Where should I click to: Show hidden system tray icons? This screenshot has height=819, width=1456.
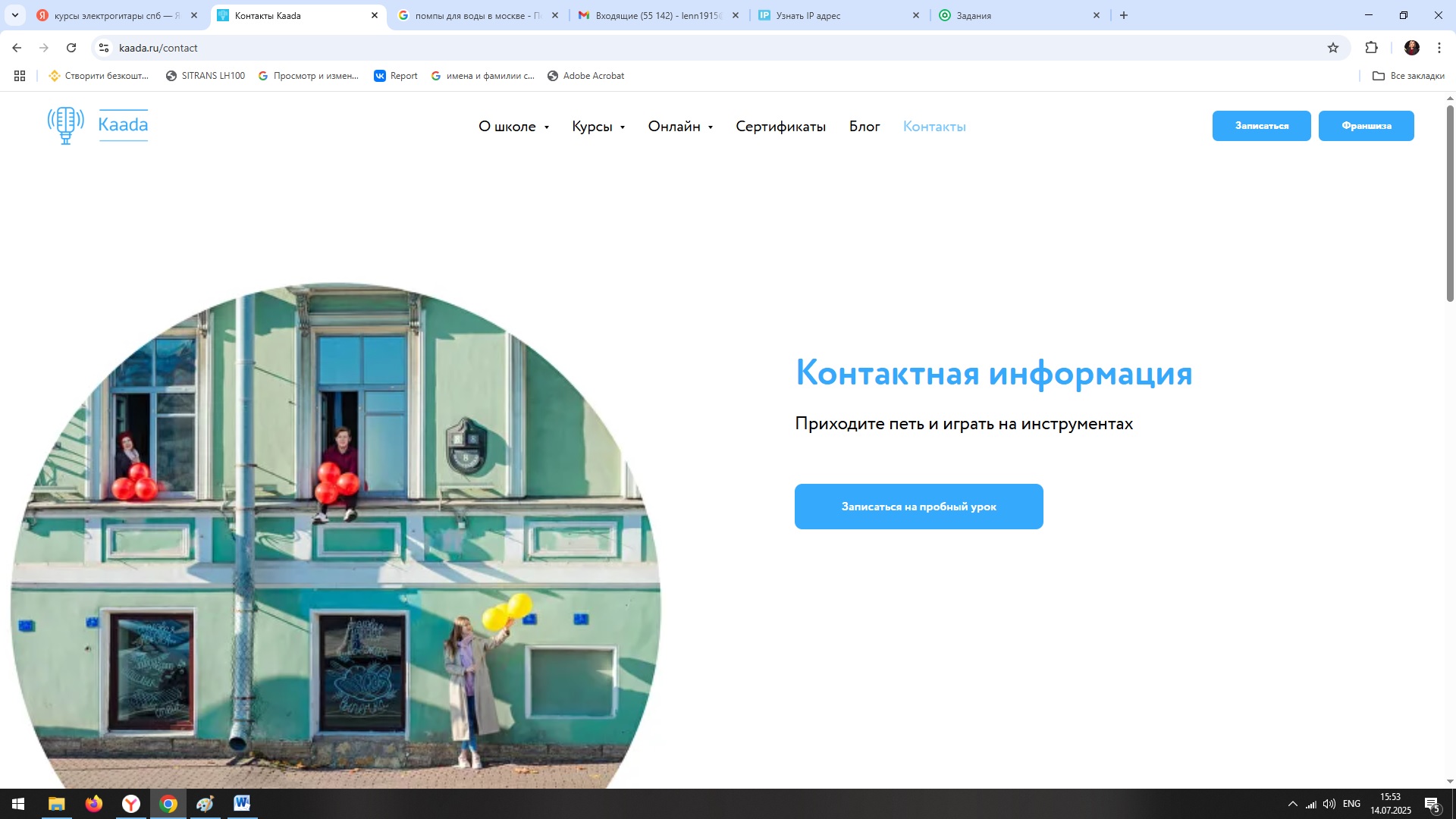pyautogui.click(x=1292, y=804)
